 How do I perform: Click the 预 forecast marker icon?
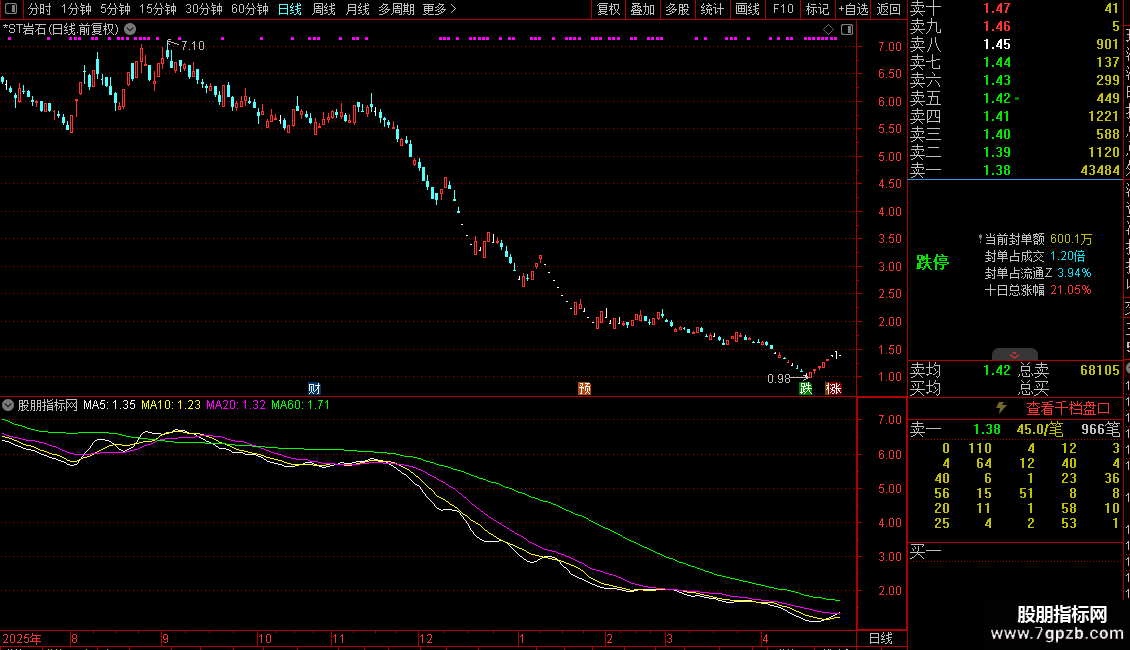584,388
